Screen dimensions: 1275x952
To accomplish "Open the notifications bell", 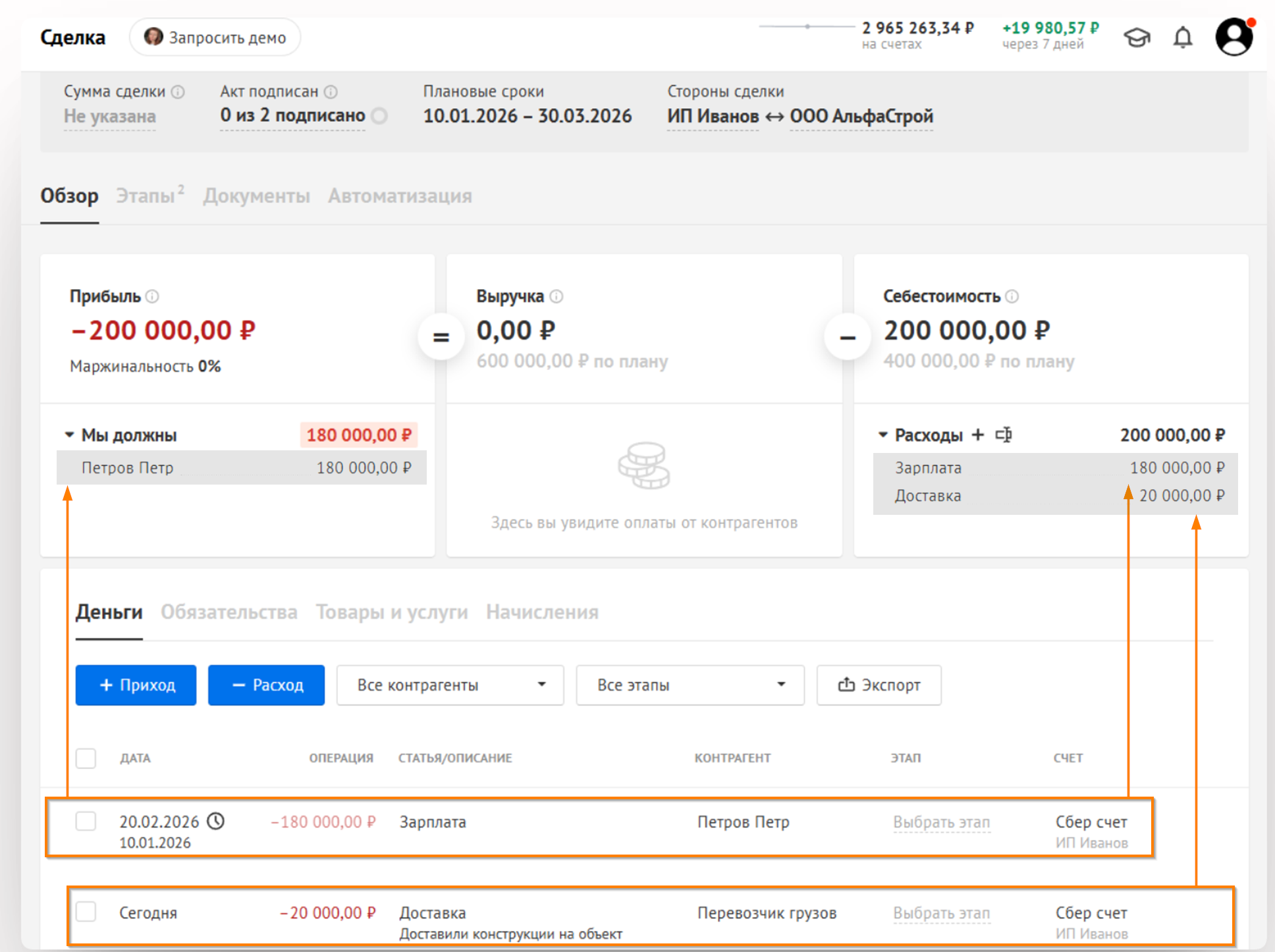I will [1183, 38].
